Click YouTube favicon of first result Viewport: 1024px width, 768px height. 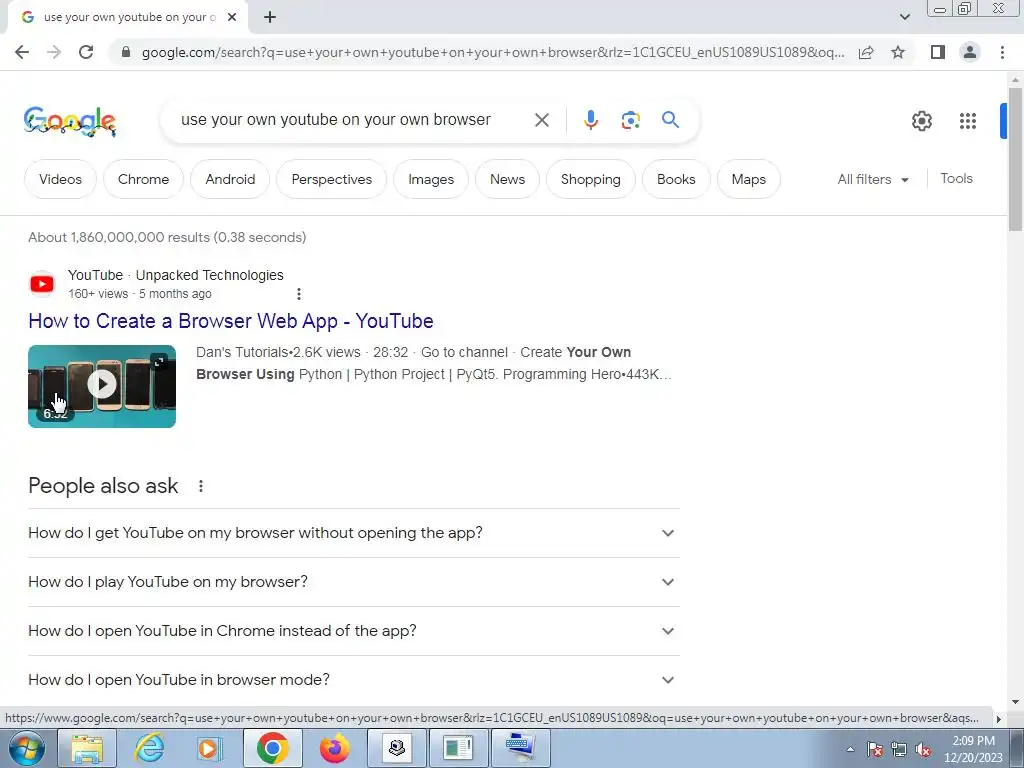[x=42, y=284]
